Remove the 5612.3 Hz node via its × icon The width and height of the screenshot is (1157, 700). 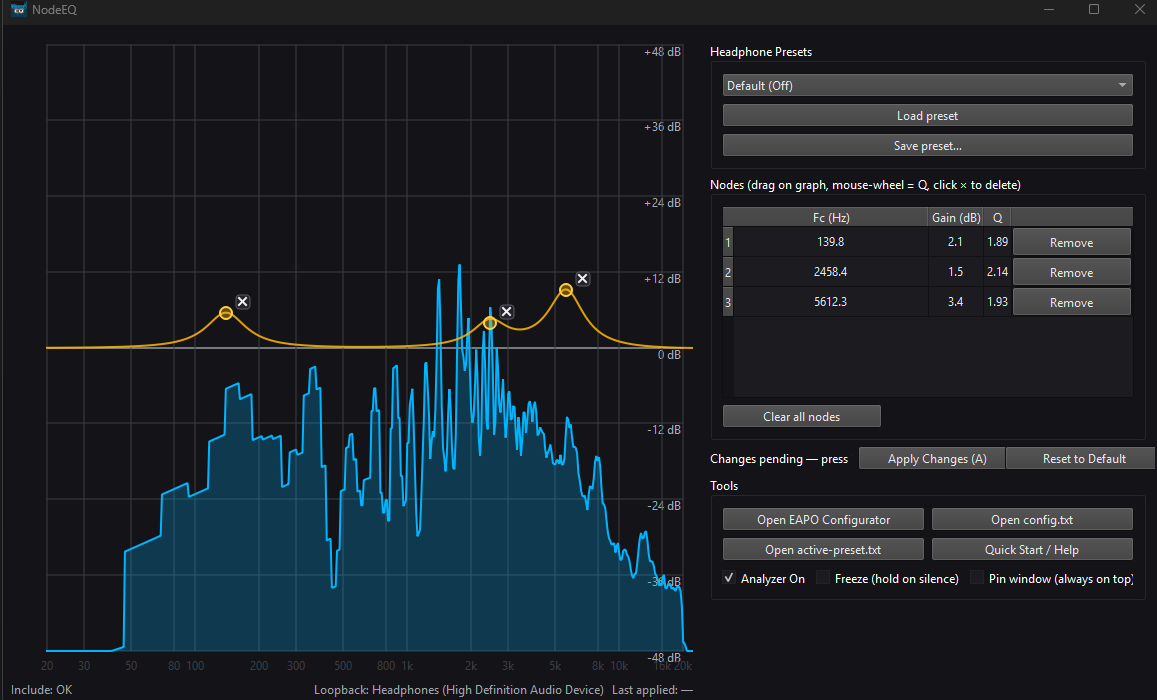coord(582,280)
